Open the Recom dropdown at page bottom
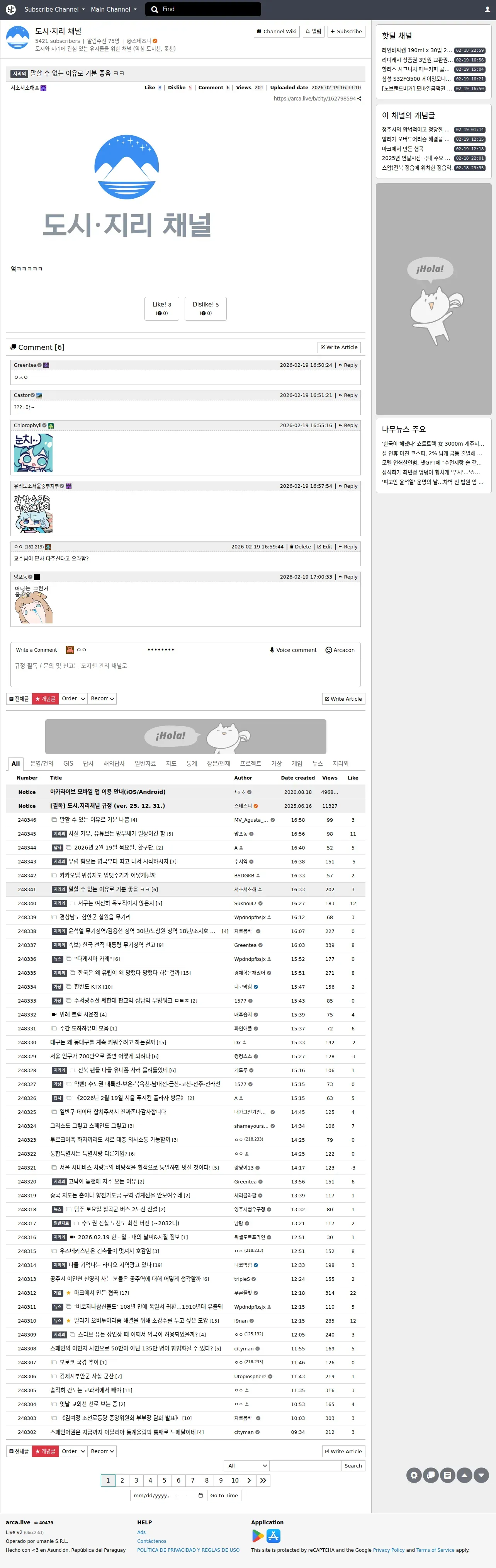Image resolution: width=496 pixels, height=1568 pixels. pos(102,1451)
